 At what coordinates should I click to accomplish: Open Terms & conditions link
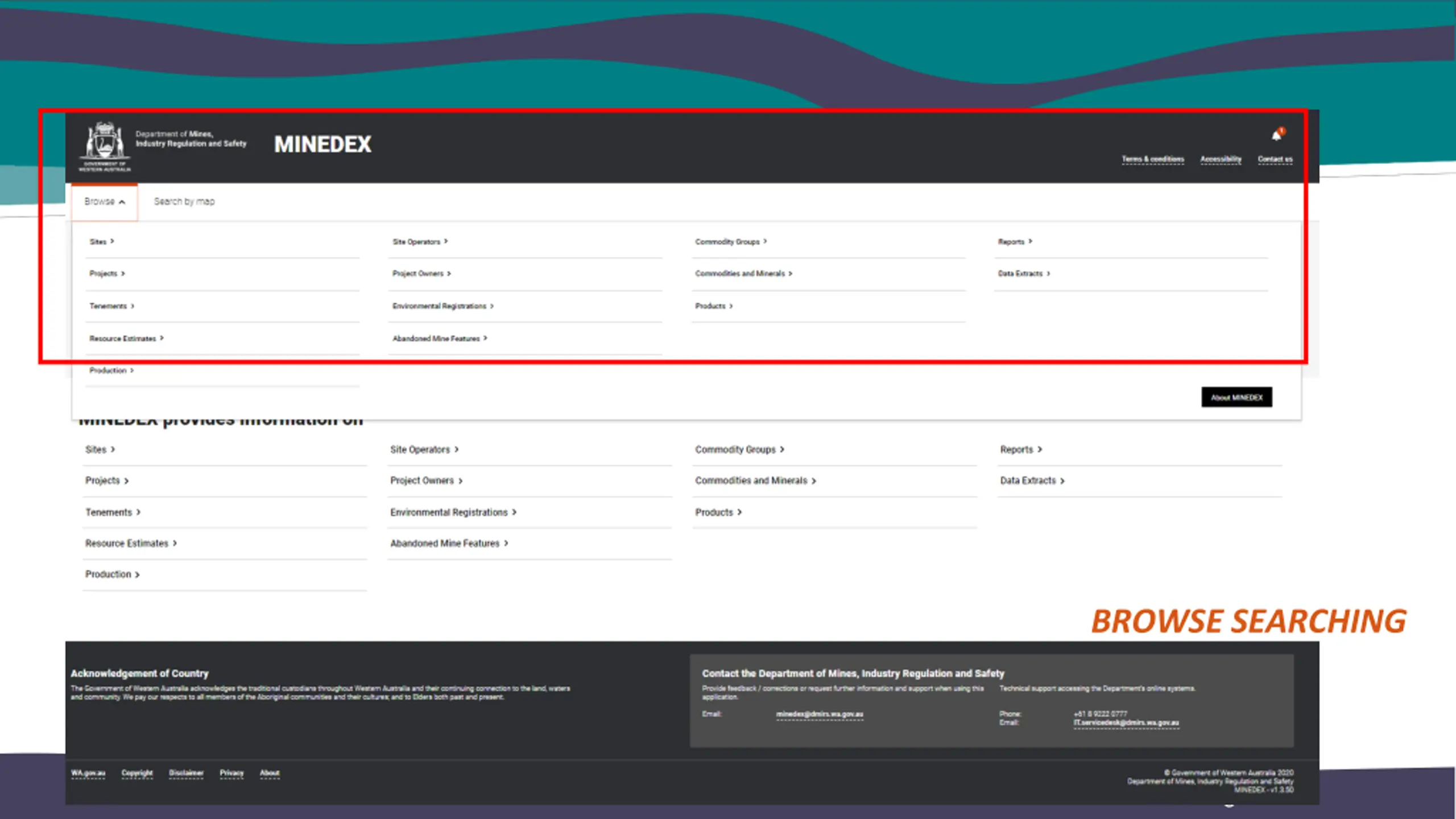coord(1153,159)
